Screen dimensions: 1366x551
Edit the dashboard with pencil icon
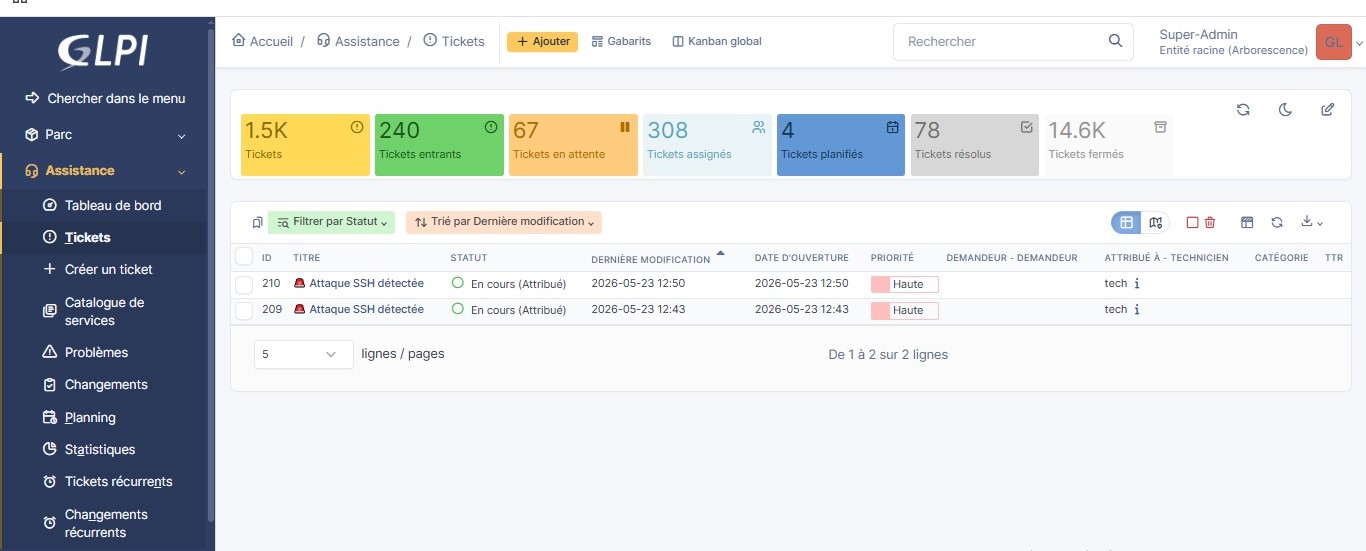pyautogui.click(x=1328, y=110)
